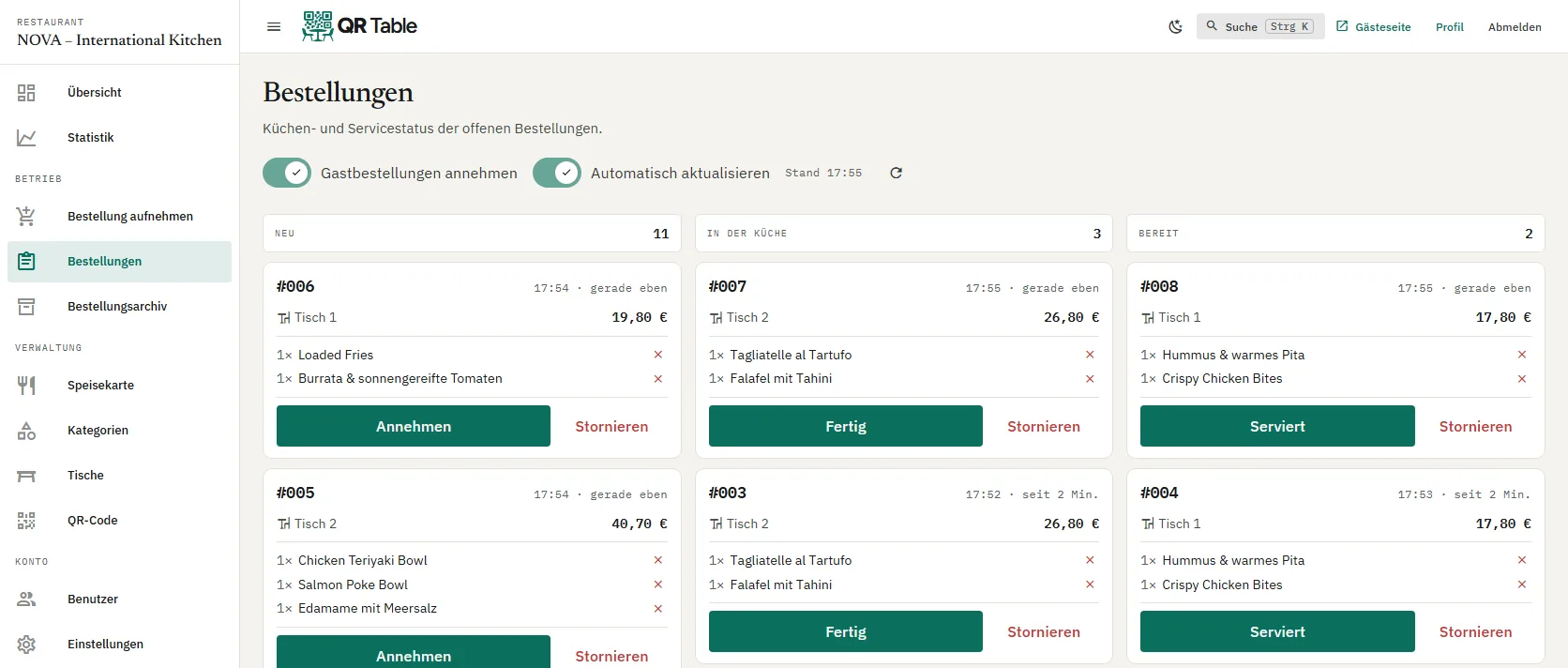
Task: Click the 40,70 € total of order #005
Action: coord(640,524)
